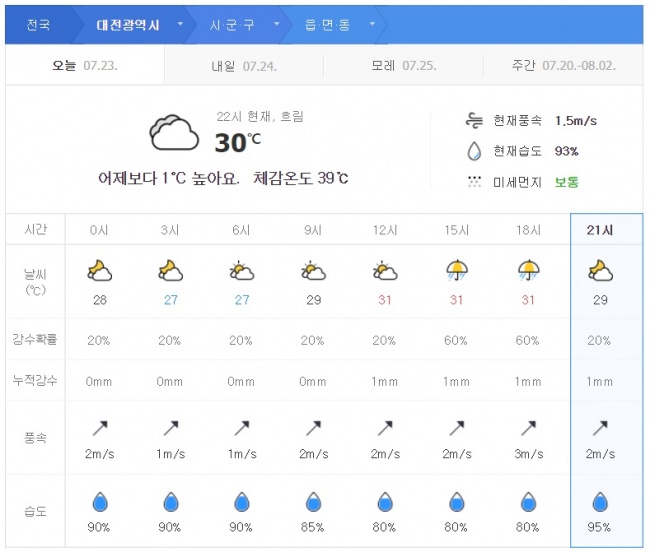This screenshot has height=552, width=650.
Task: Click the 18시 wind direction arrow
Action: [529, 428]
